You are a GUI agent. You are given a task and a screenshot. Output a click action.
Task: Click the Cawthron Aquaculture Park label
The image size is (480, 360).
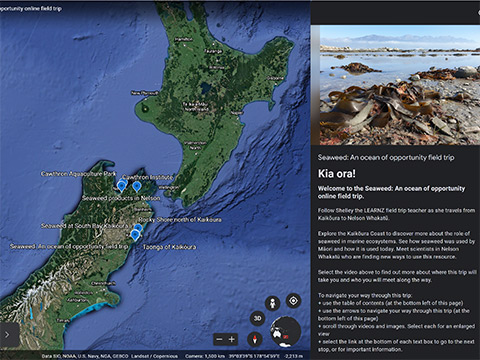click(78, 174)
